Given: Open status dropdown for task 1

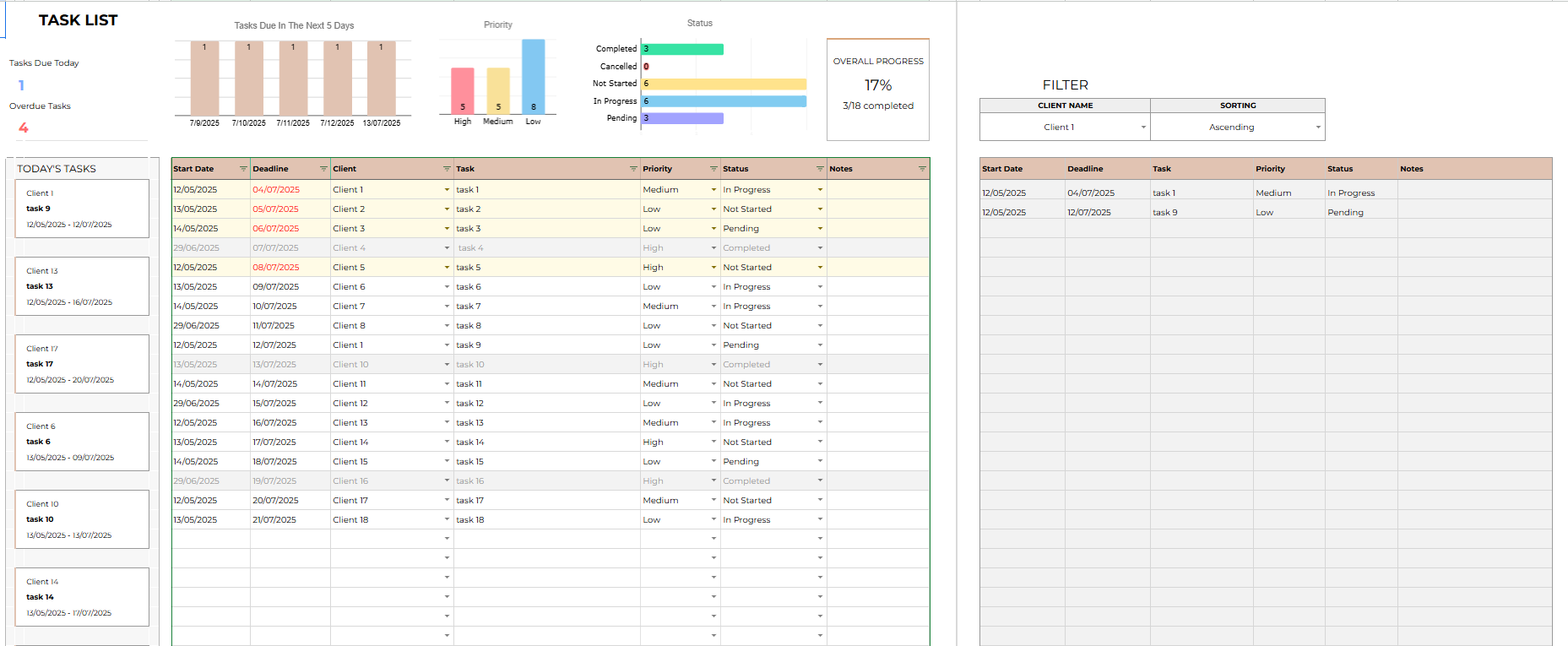Looking at the screenshot, I should [820, 190].
